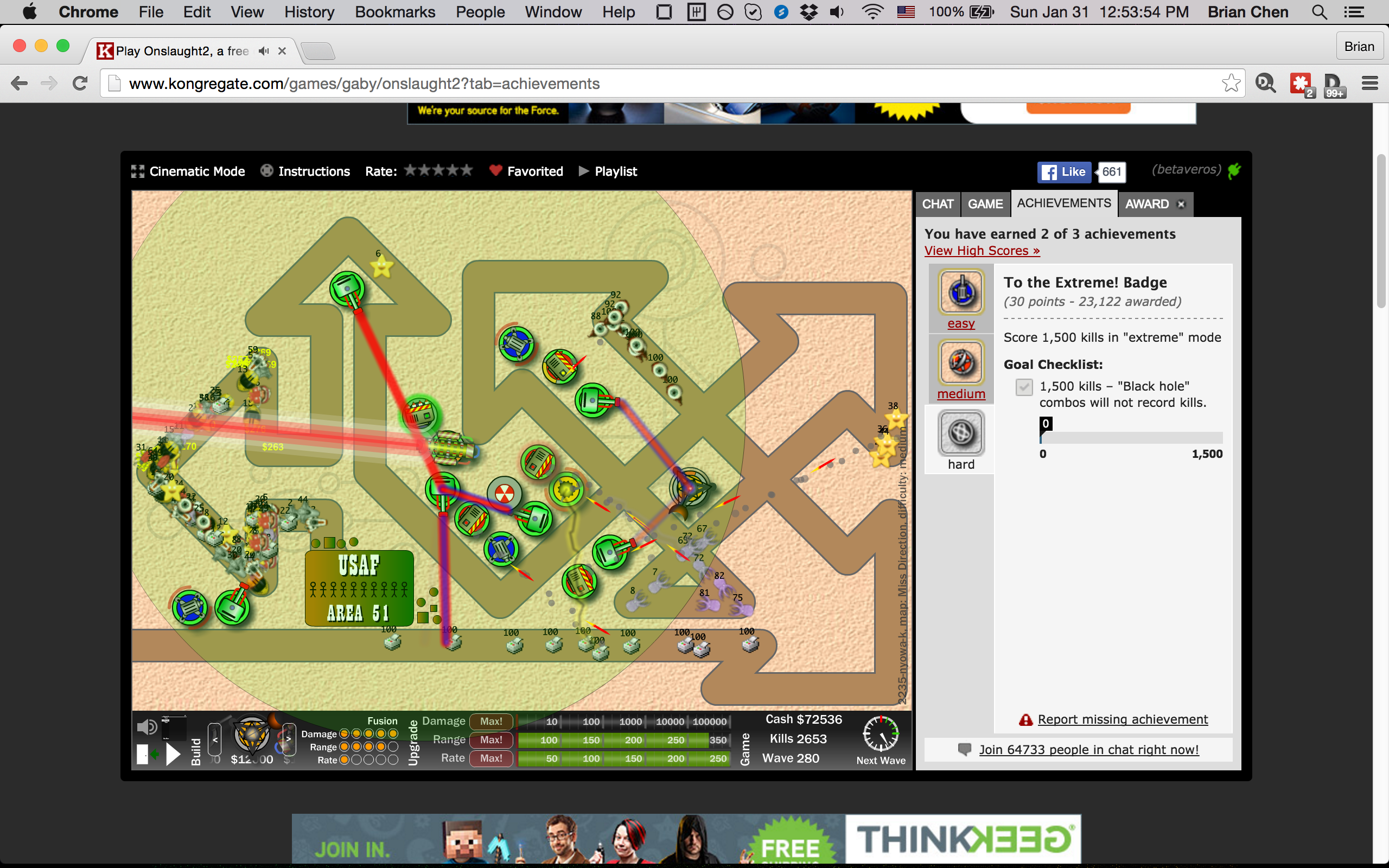Toggle the in-game sound speaker icon
The height and width of the screenshot is (868, 1389).
pyautogui.click(x=147, y=727)
